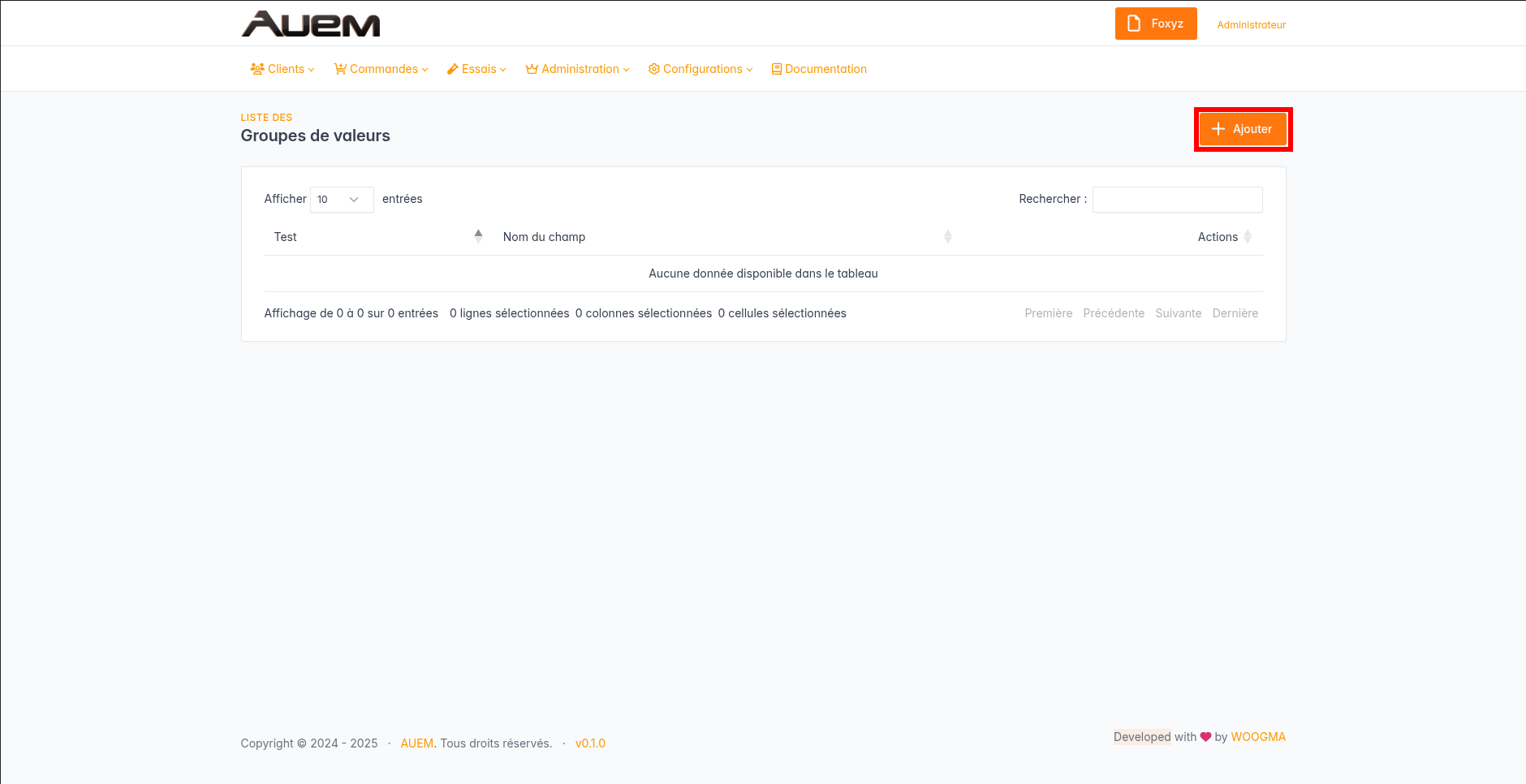Click the Administrateur user link
Image resolution: width=1526 pixels, height=784 pixels.
click(x=1251, y=25)
